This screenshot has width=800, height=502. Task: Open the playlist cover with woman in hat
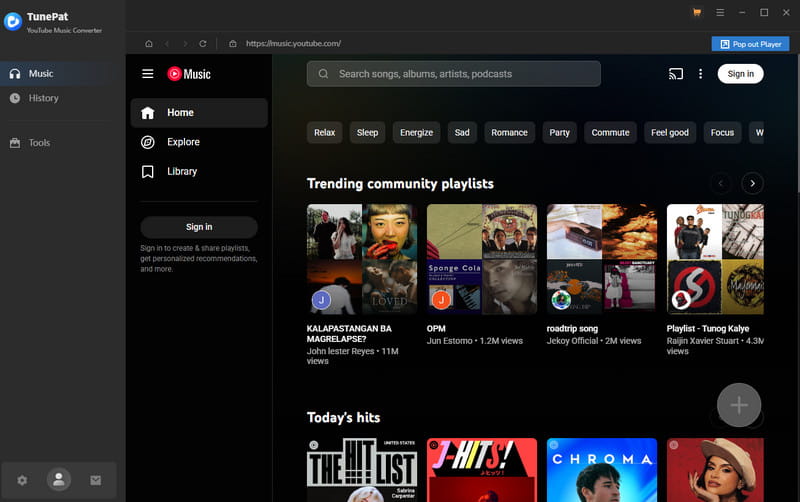click(715, 470)
